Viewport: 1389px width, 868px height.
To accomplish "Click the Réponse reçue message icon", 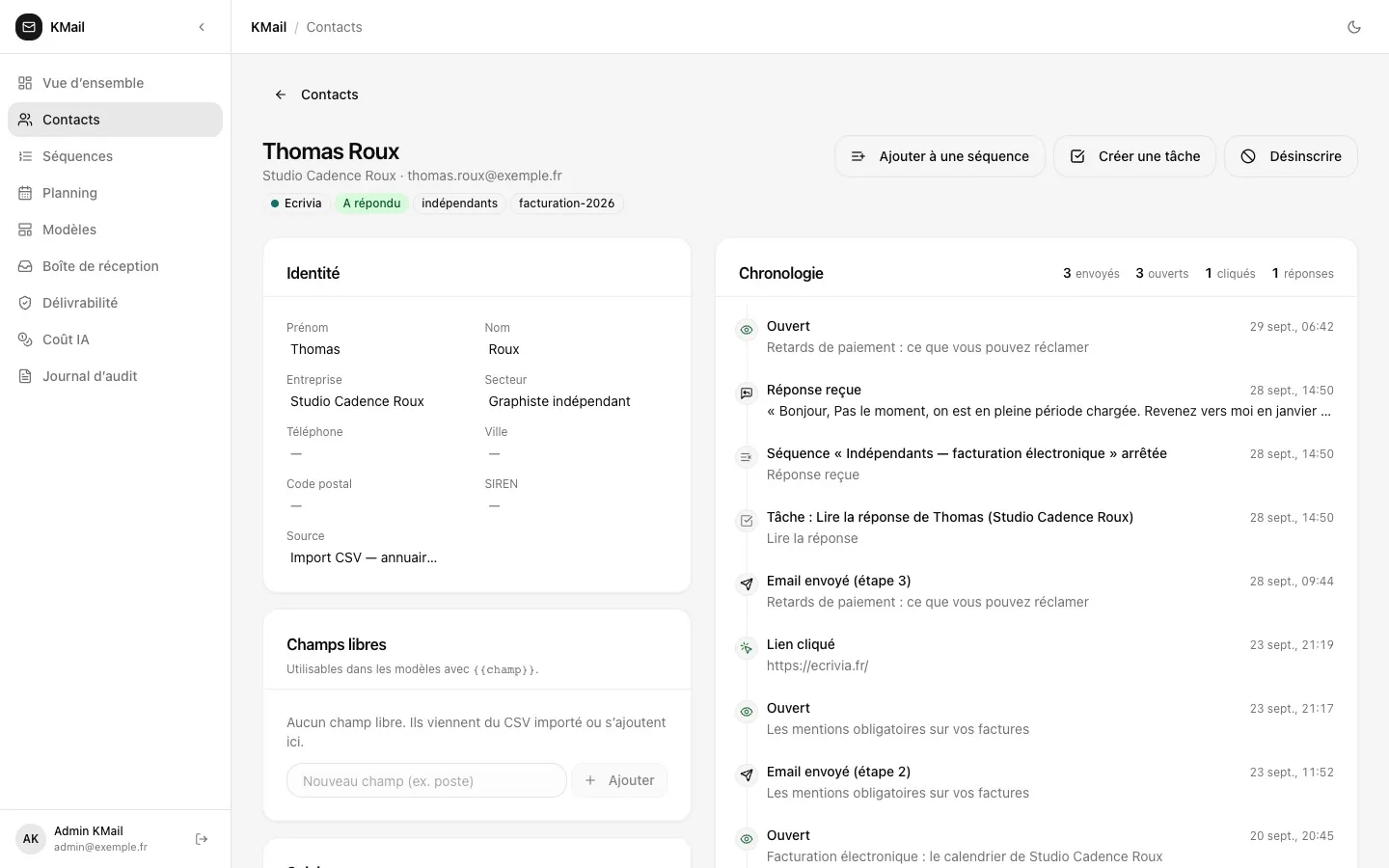I will 746,393.
